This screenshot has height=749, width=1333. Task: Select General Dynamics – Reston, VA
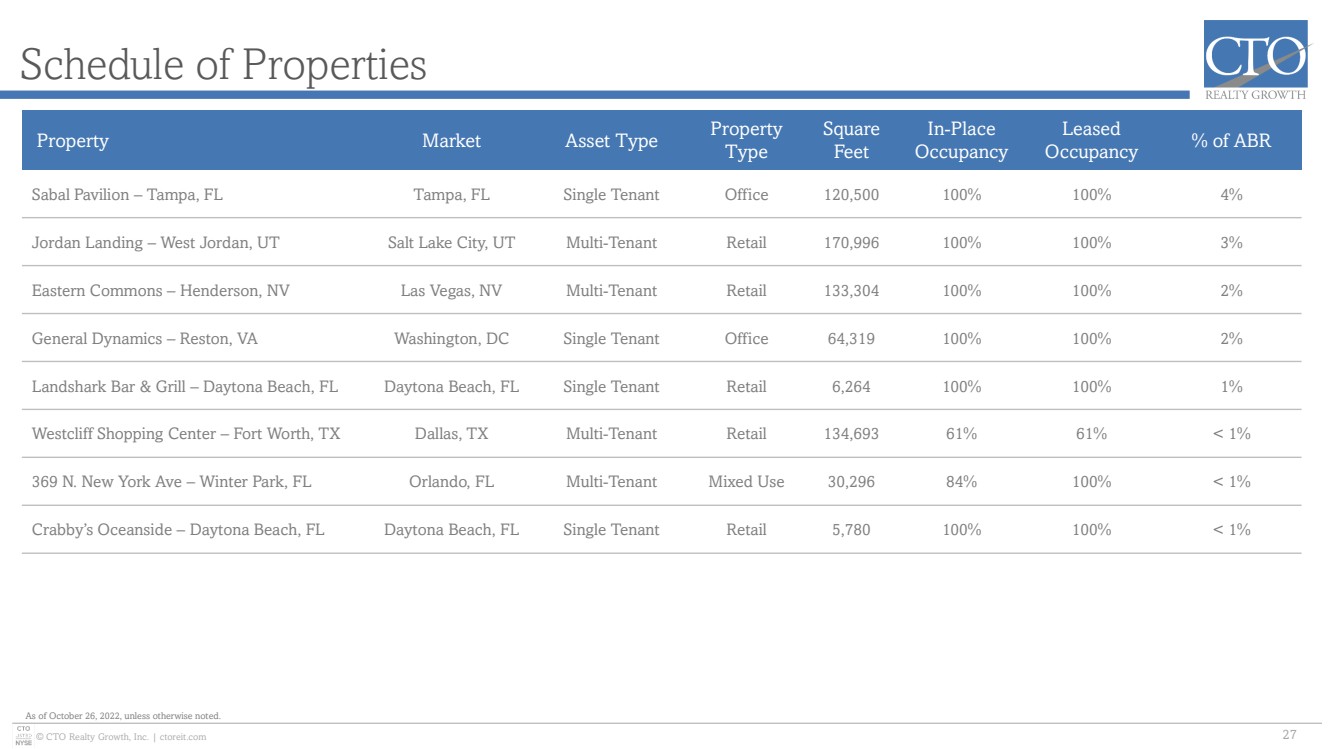[144, 339]
